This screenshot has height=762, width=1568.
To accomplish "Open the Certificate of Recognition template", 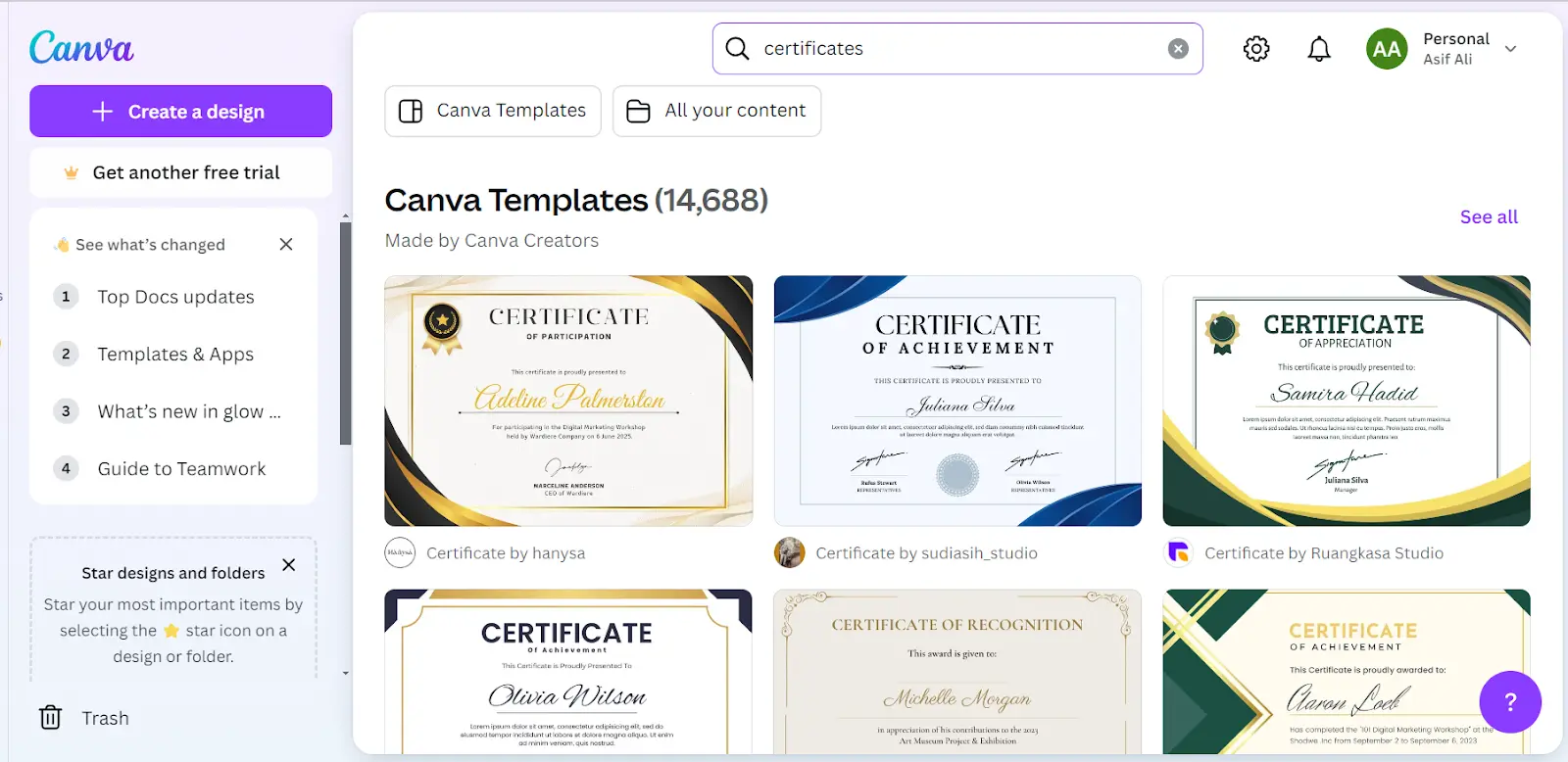I will click(x=957, y=671).
